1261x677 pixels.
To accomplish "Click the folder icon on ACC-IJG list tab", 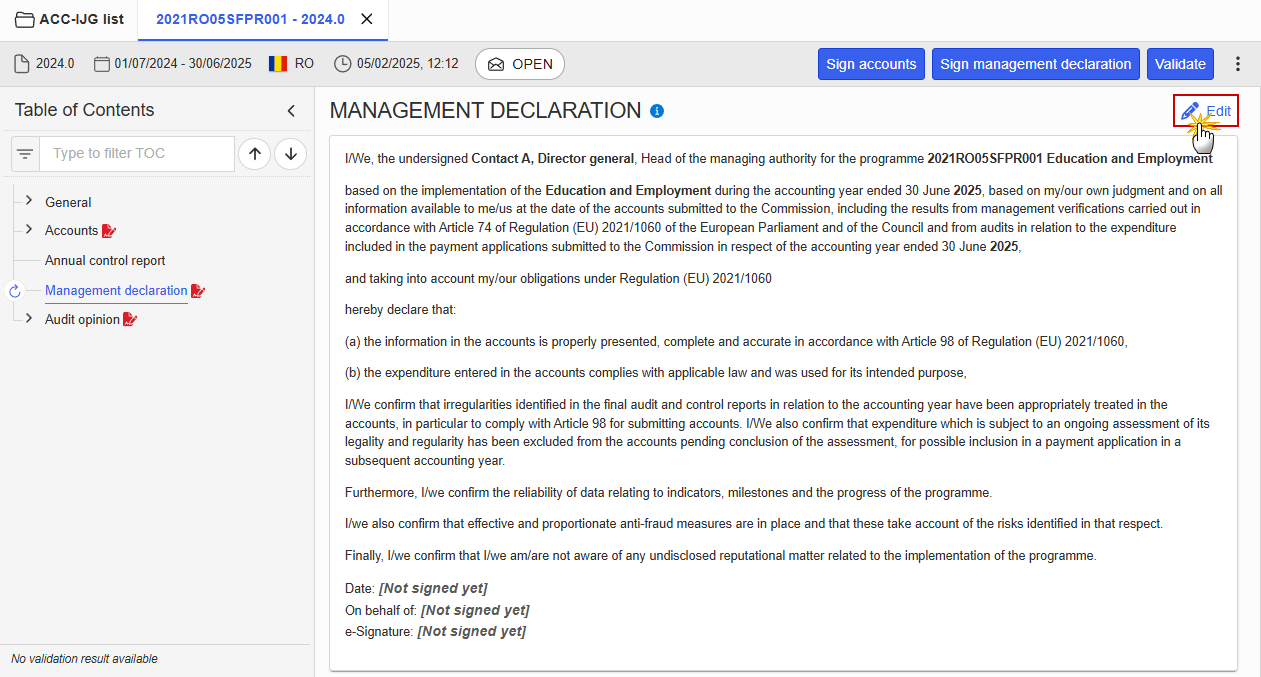I will (x=23, y=19).
